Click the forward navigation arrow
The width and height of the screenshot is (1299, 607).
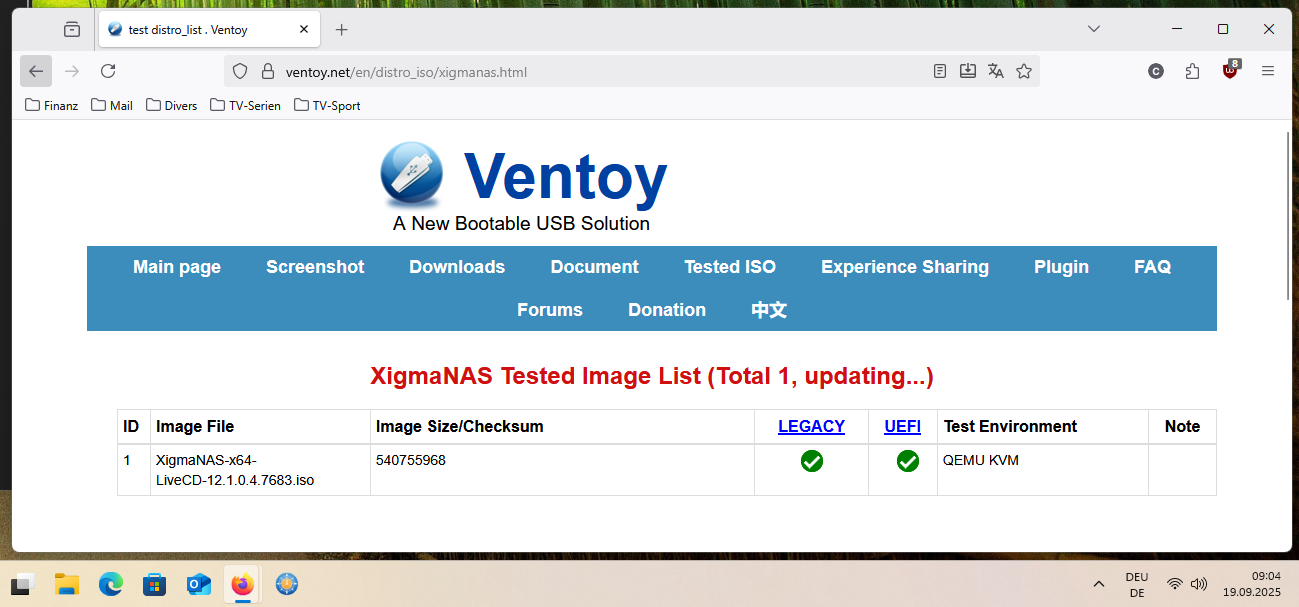(x=72, y=71)
